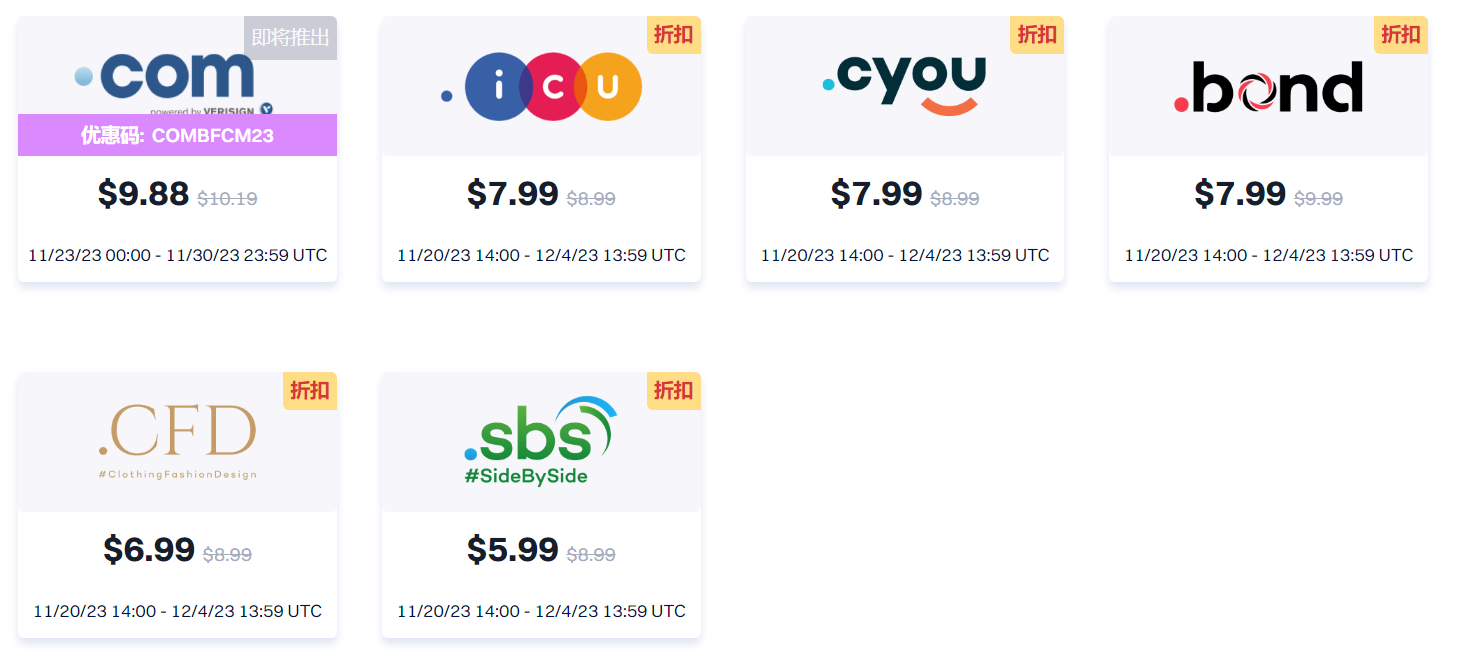
Task: Click the 即将推出 badge on .com card
Action: point(290,38)
